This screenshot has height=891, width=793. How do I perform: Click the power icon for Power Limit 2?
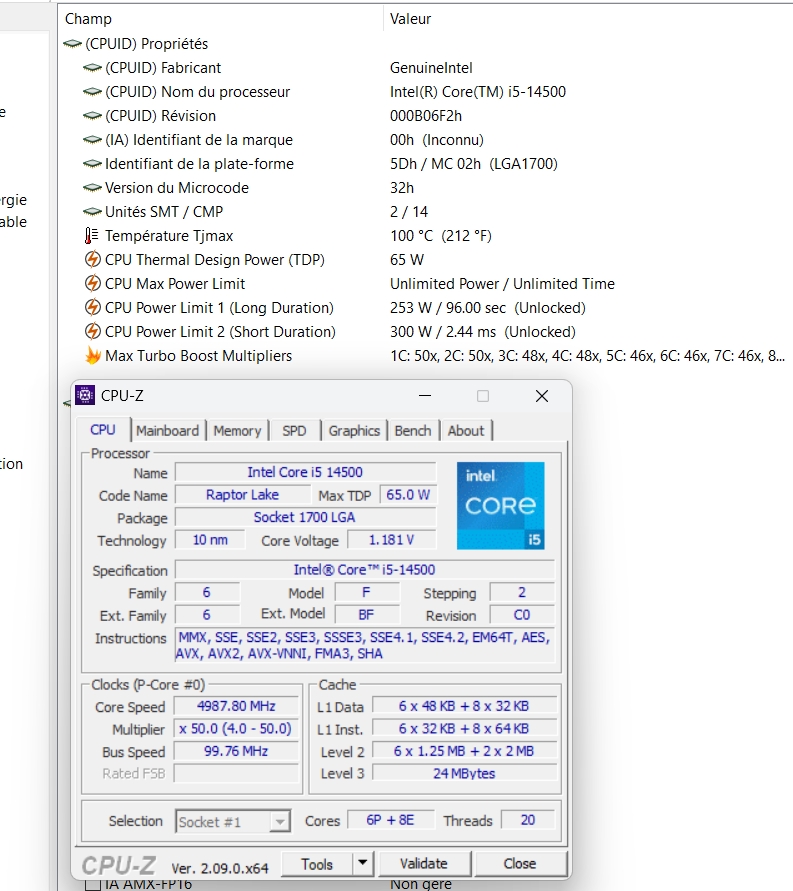92,331
